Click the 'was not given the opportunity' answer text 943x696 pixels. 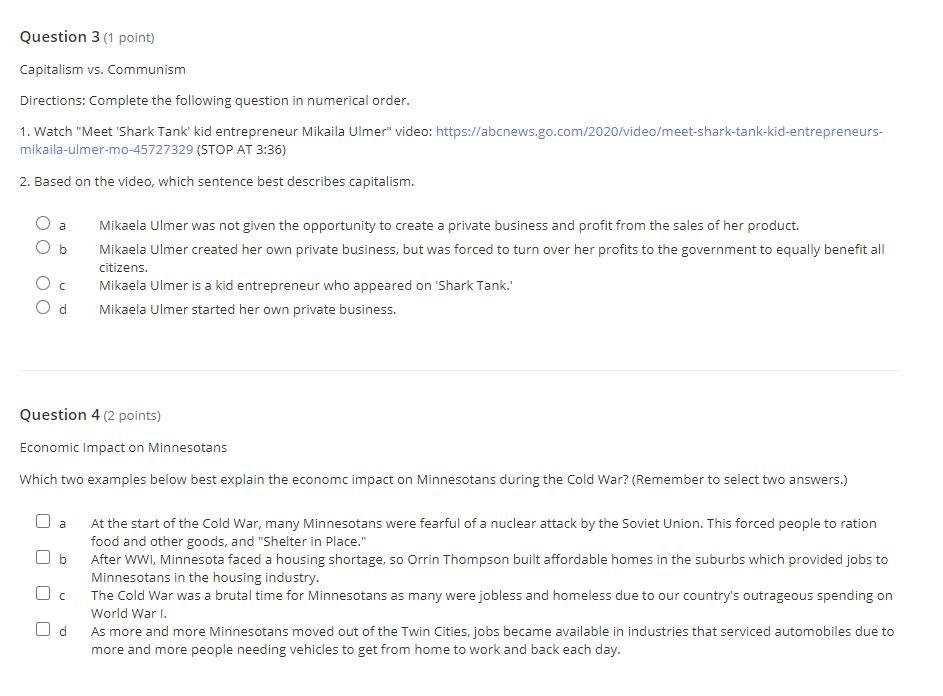pyautogui.click(x=448, y=225)
